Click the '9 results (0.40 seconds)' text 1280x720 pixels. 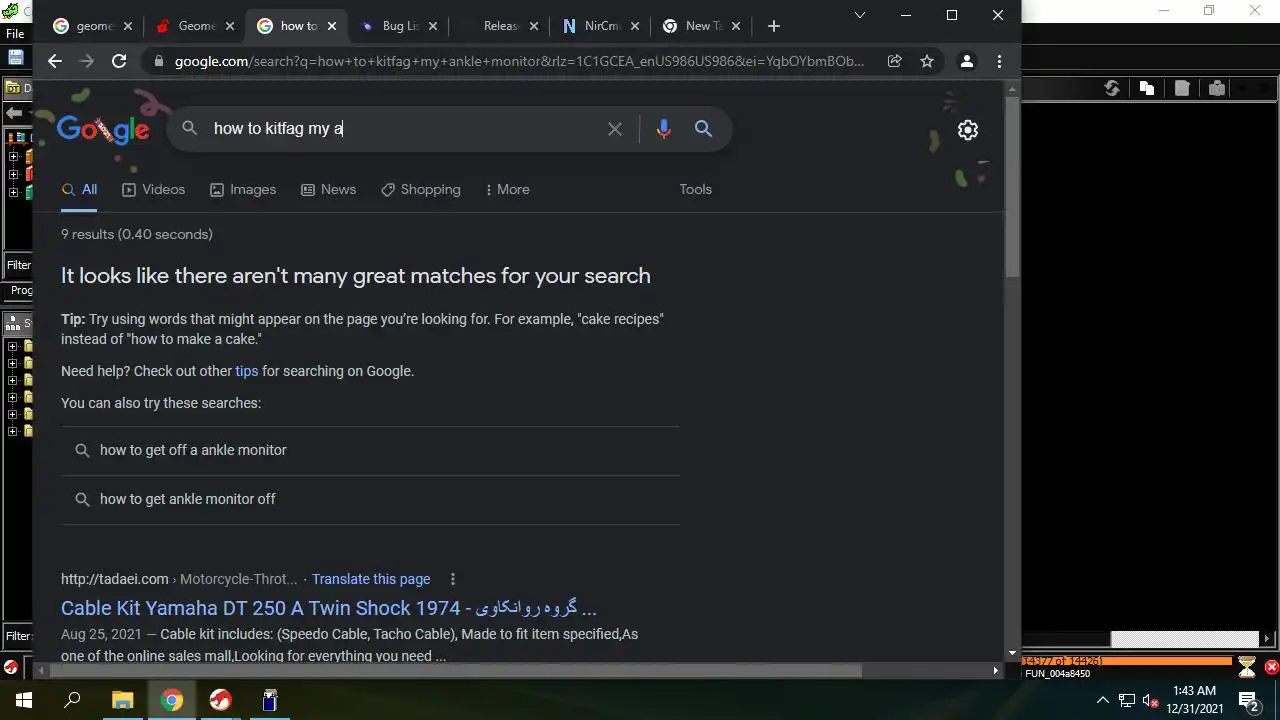pyautogui.click(x=136, y=234)
